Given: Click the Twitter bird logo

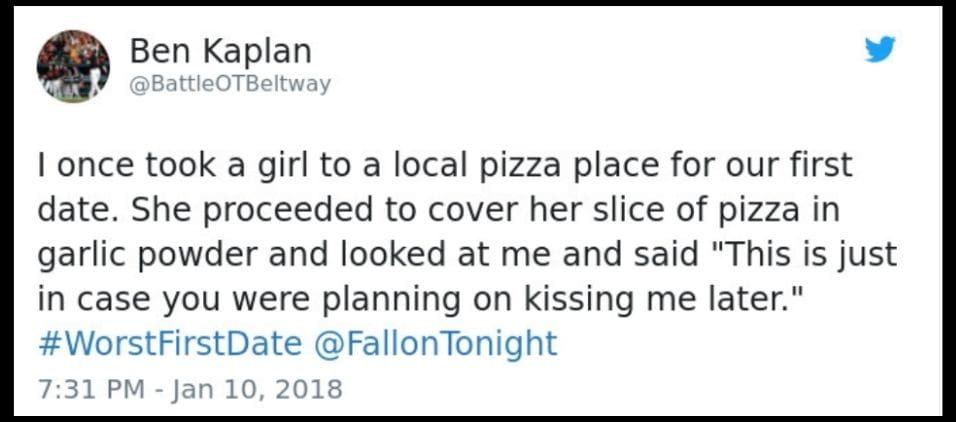Looking at the screenshot, I should (880, 48).
